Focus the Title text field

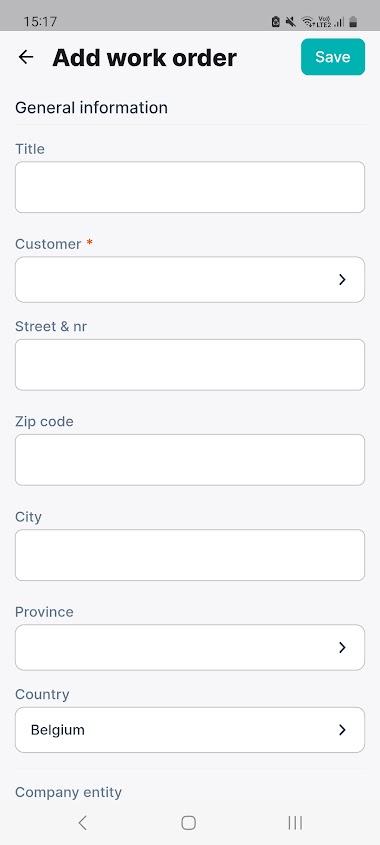point(190,187)
